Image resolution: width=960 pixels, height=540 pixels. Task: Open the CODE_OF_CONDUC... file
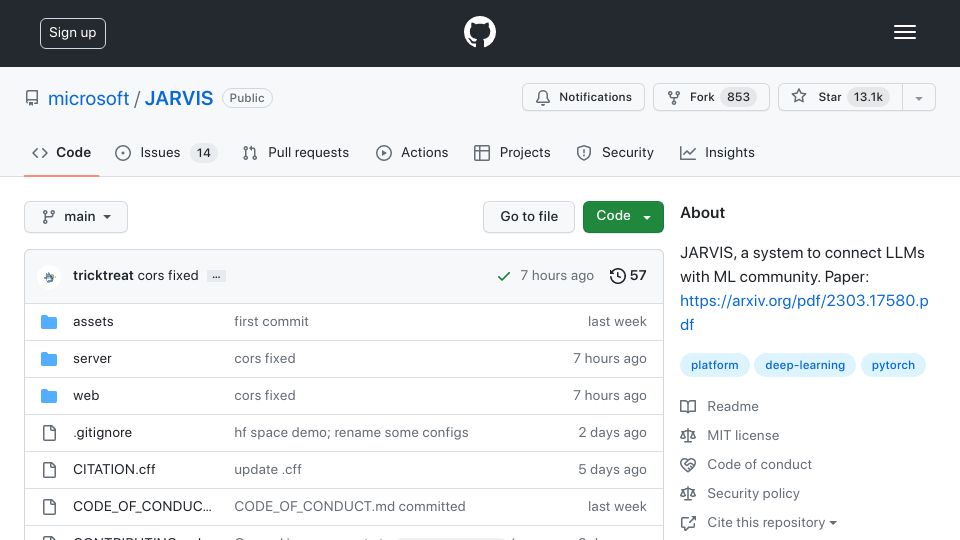[x=142, y=506]
